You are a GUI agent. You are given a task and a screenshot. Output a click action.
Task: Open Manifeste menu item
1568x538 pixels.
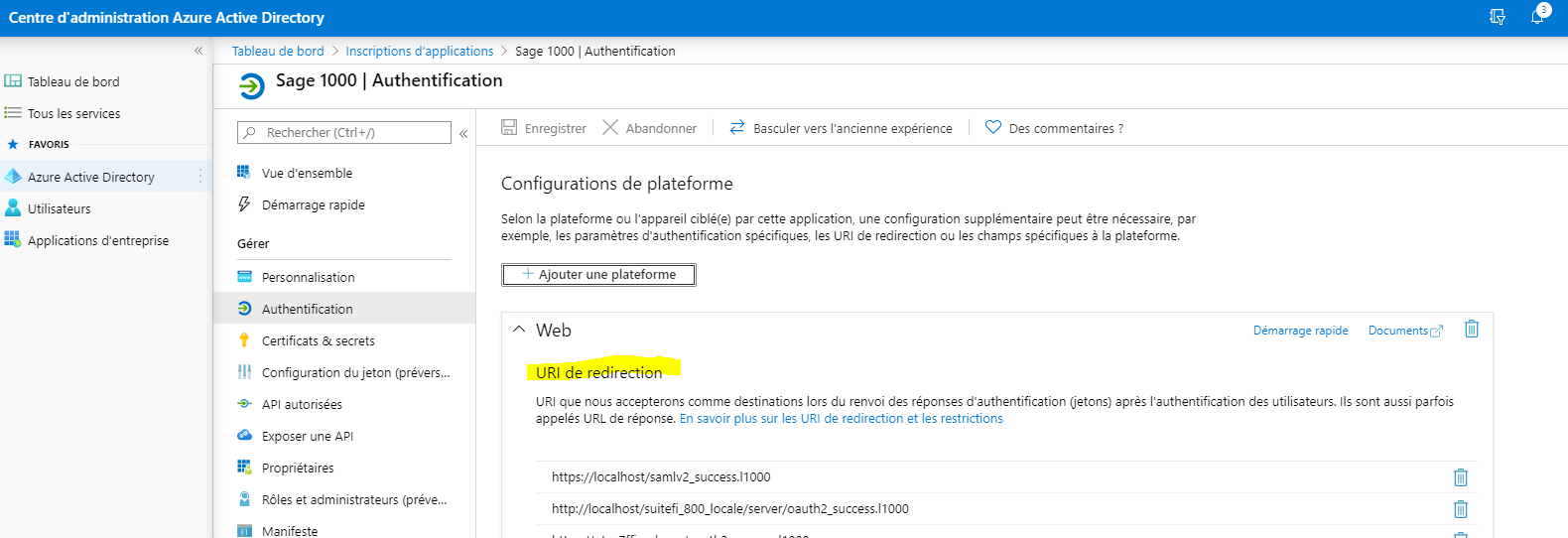coord(290,531)
